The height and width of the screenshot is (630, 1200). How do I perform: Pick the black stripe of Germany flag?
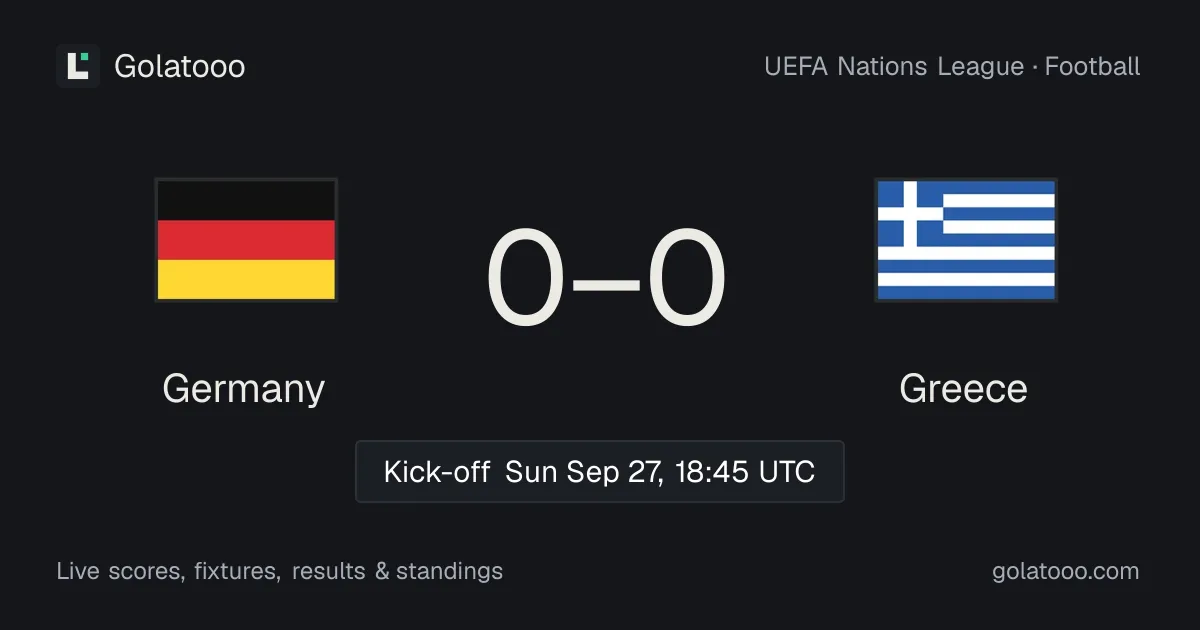coord(246,201)
